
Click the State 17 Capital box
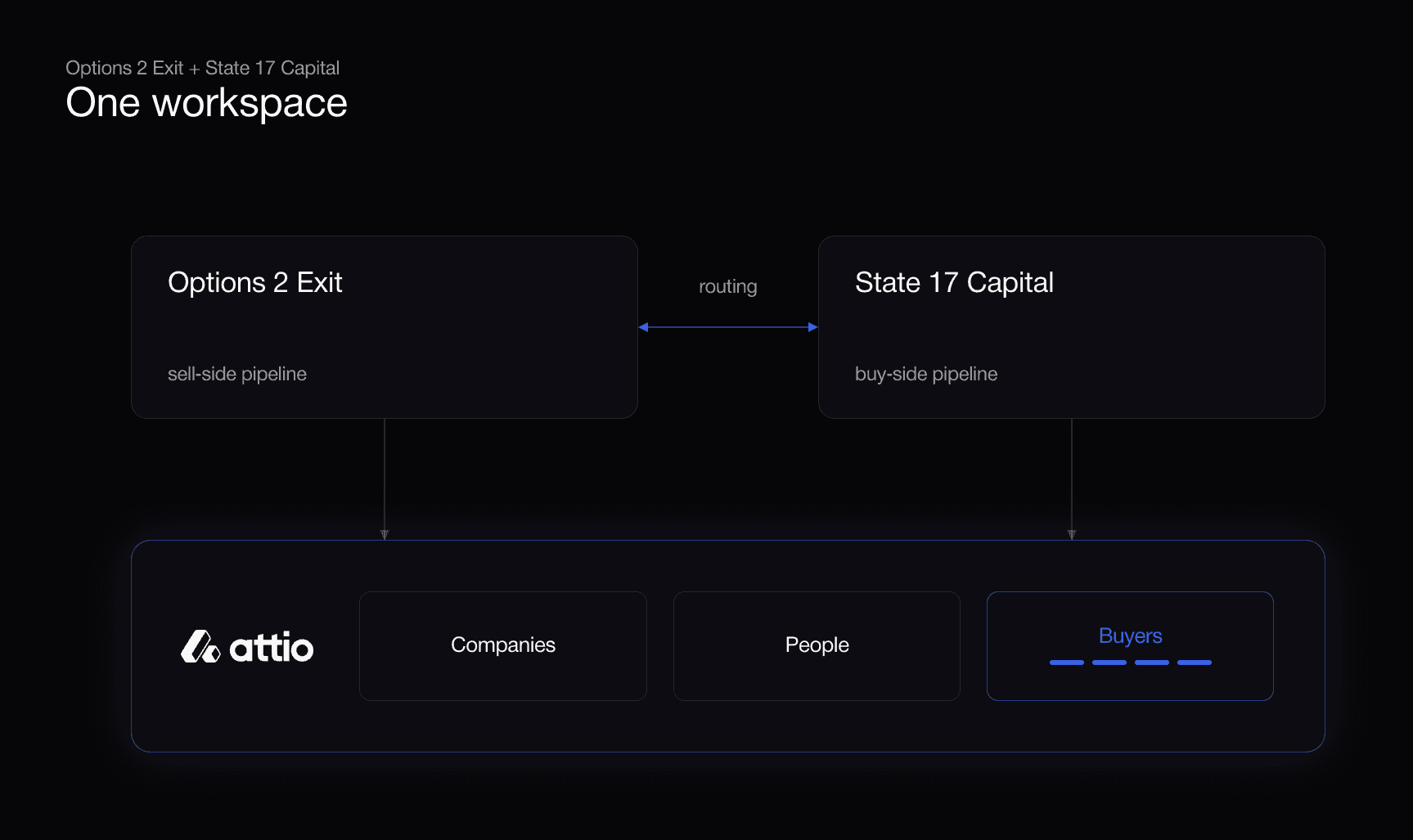point(1072,327)
